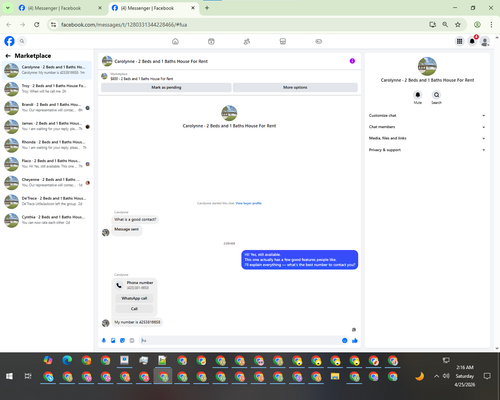The width and height of the screenshot is (500, 400).
Task: Expand Privacy & support section
Action: coord(427,150)
